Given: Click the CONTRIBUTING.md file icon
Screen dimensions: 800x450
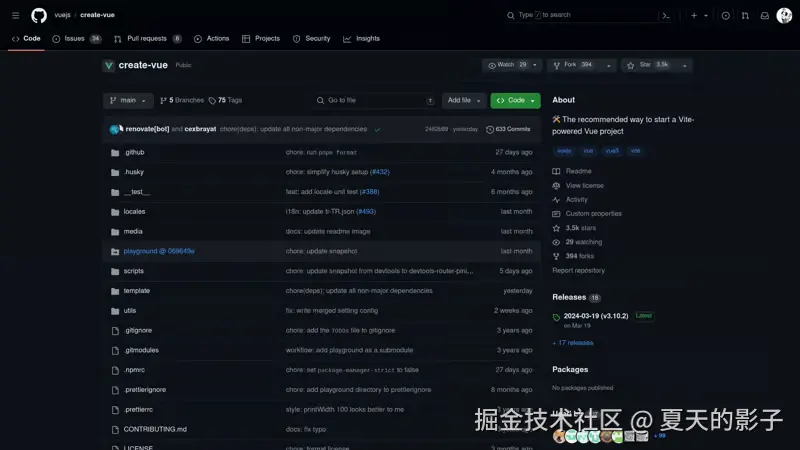Looking at the screenshot, I should pos(115,430).
